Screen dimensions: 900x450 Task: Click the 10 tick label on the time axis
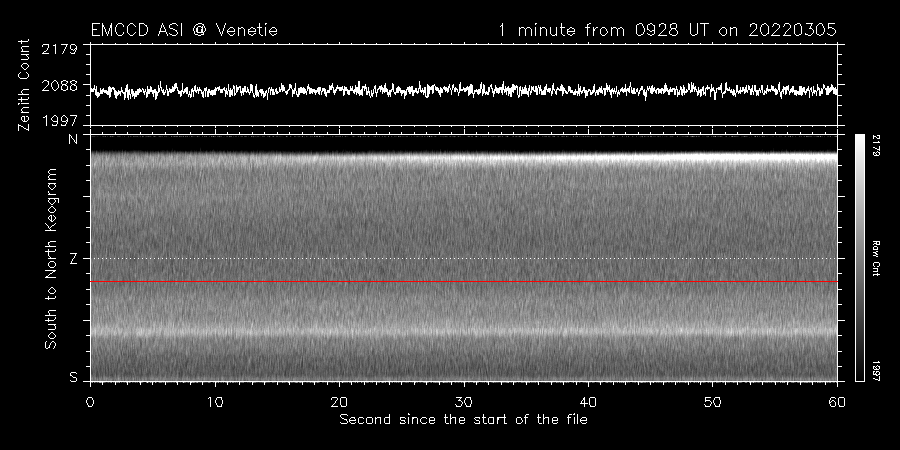(215, 402)
